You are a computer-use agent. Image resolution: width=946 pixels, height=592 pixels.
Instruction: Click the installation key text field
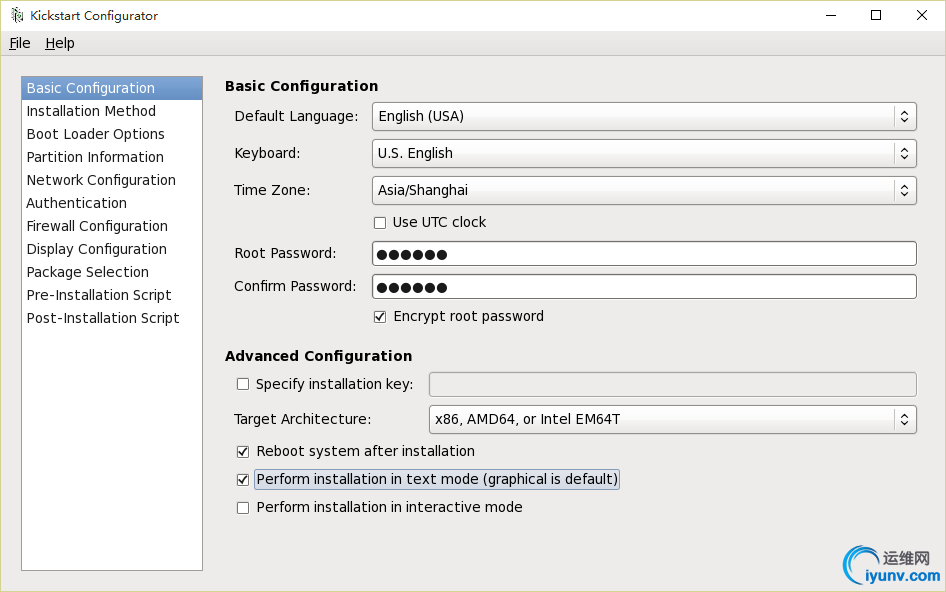673,384
